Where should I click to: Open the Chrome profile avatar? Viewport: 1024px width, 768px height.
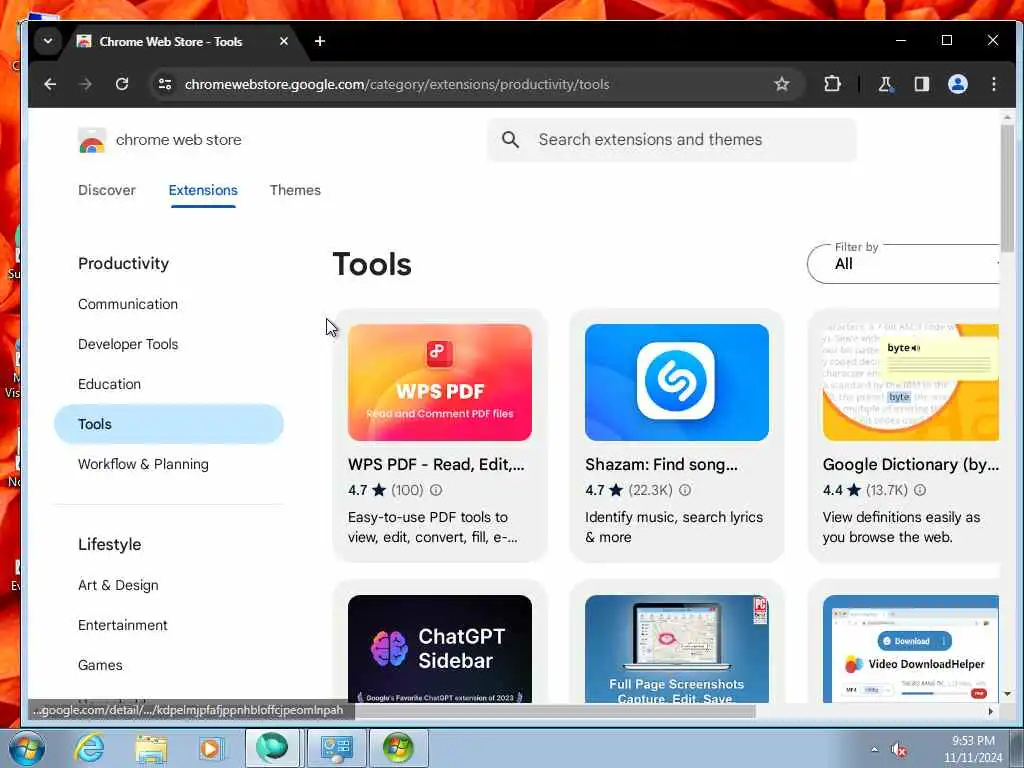pos(957,84)
